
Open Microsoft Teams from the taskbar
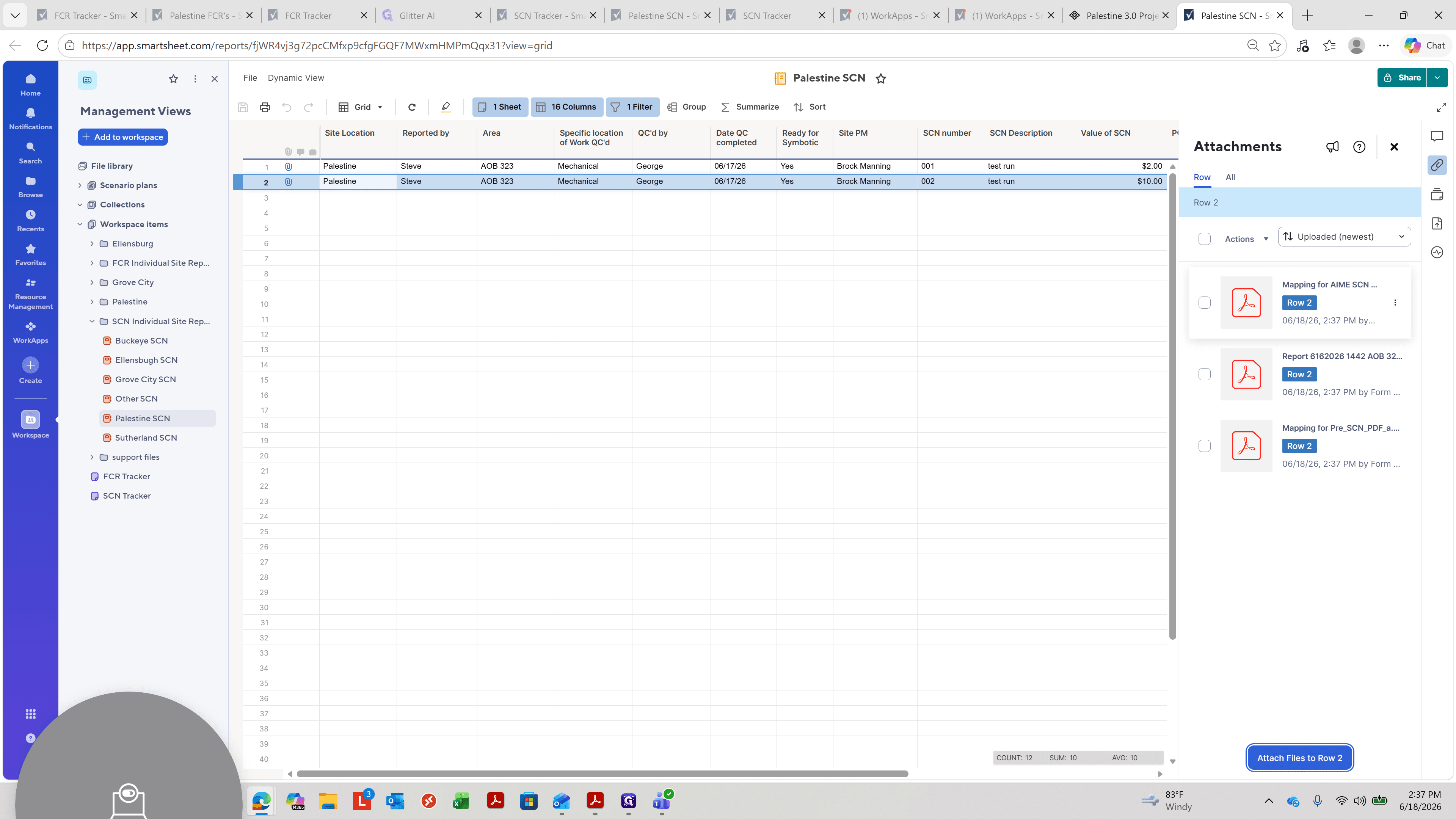point(661,801)
